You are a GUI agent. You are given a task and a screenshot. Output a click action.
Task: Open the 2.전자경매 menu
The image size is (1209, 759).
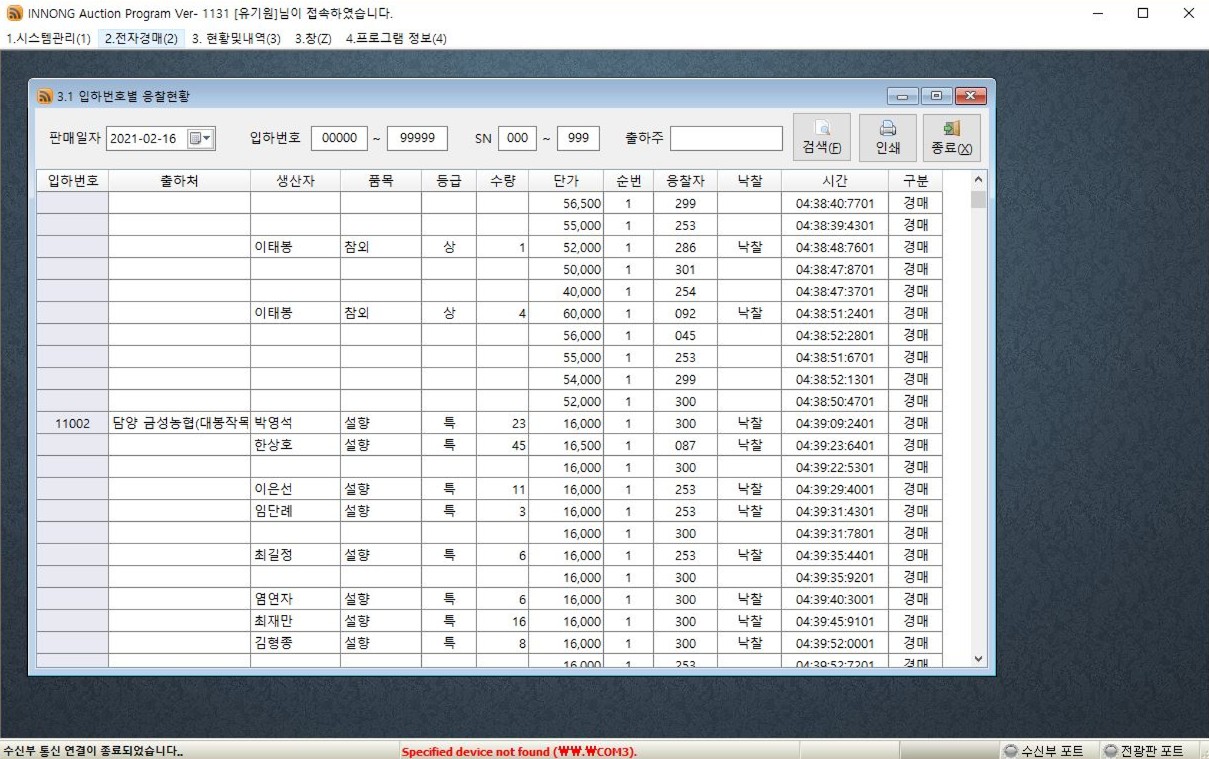[141, 39]
